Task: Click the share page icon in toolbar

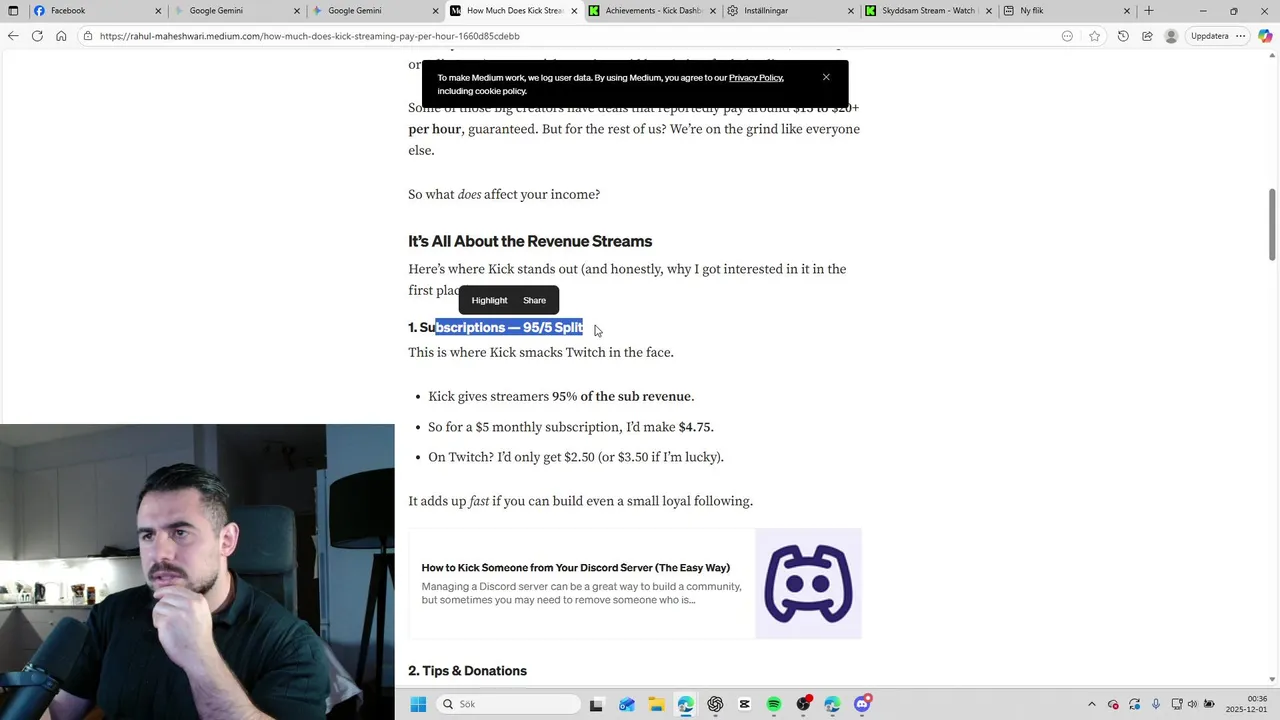Action: 1147,36
